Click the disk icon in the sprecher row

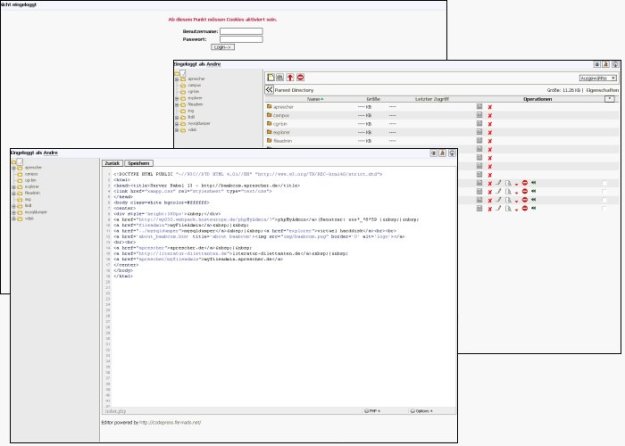pos(480,106)
